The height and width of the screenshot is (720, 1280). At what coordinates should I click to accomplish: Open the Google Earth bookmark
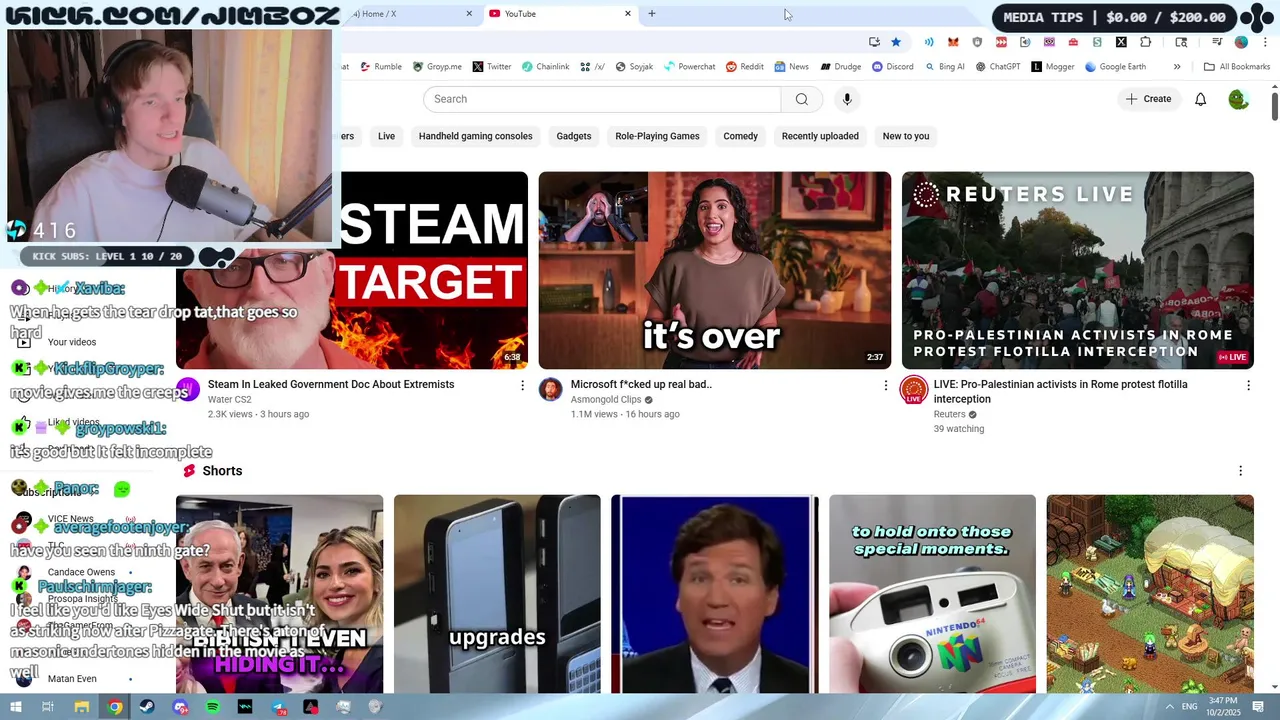[x=1115, y=67]
